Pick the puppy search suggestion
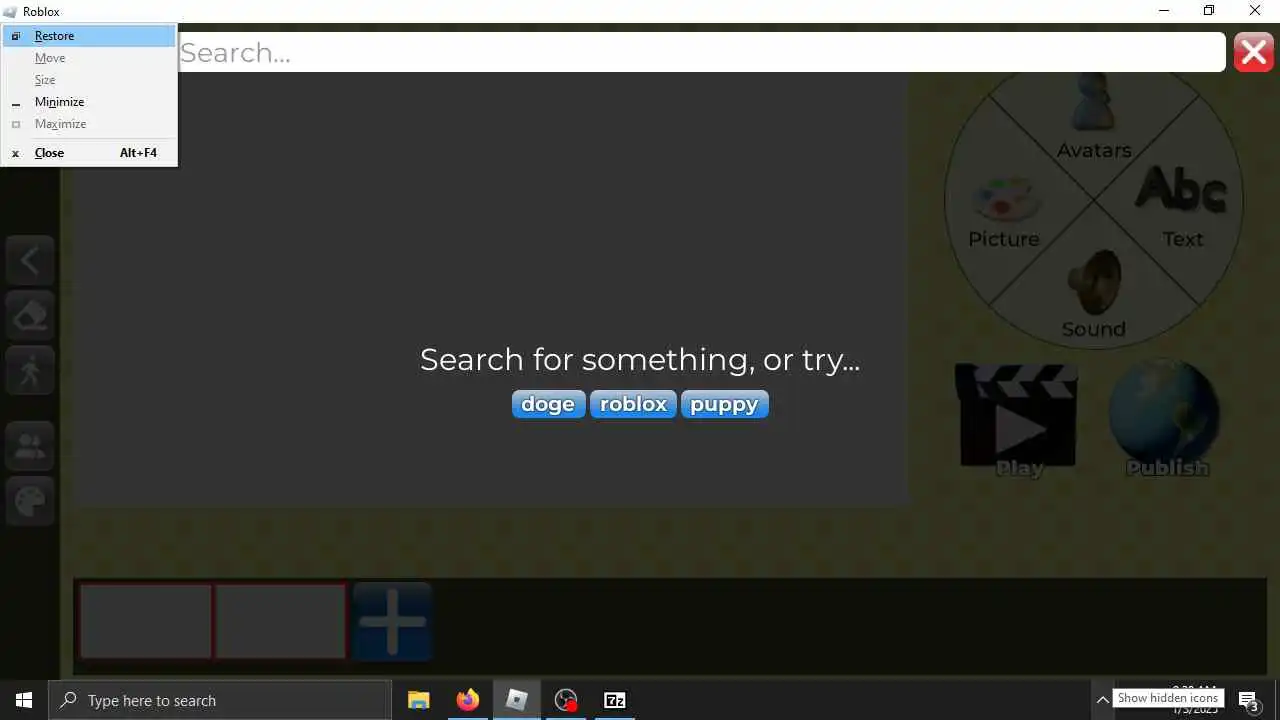1280x720 pixels. pyautogui.click(x=724, y=404)
